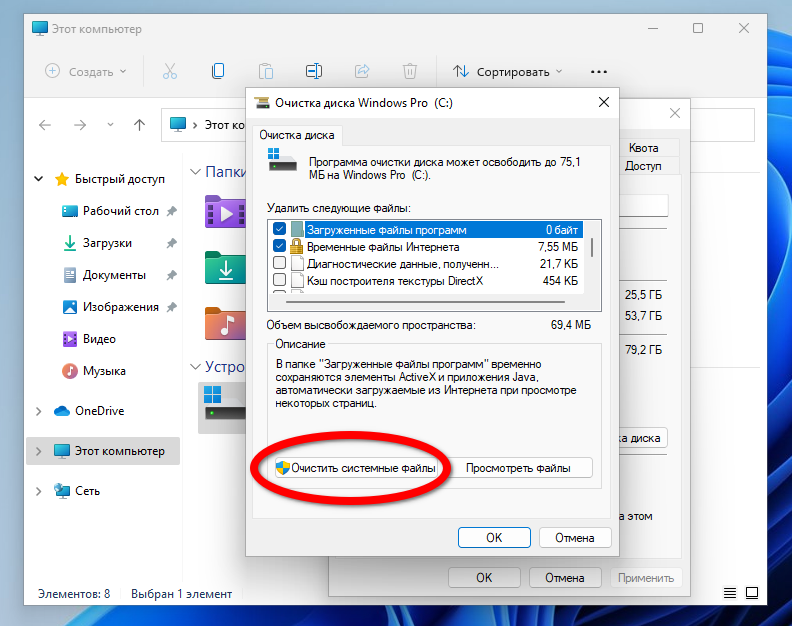Switch to details list view icon
The height and width of the screenshot is (626, 792).
tap(729, 593)
